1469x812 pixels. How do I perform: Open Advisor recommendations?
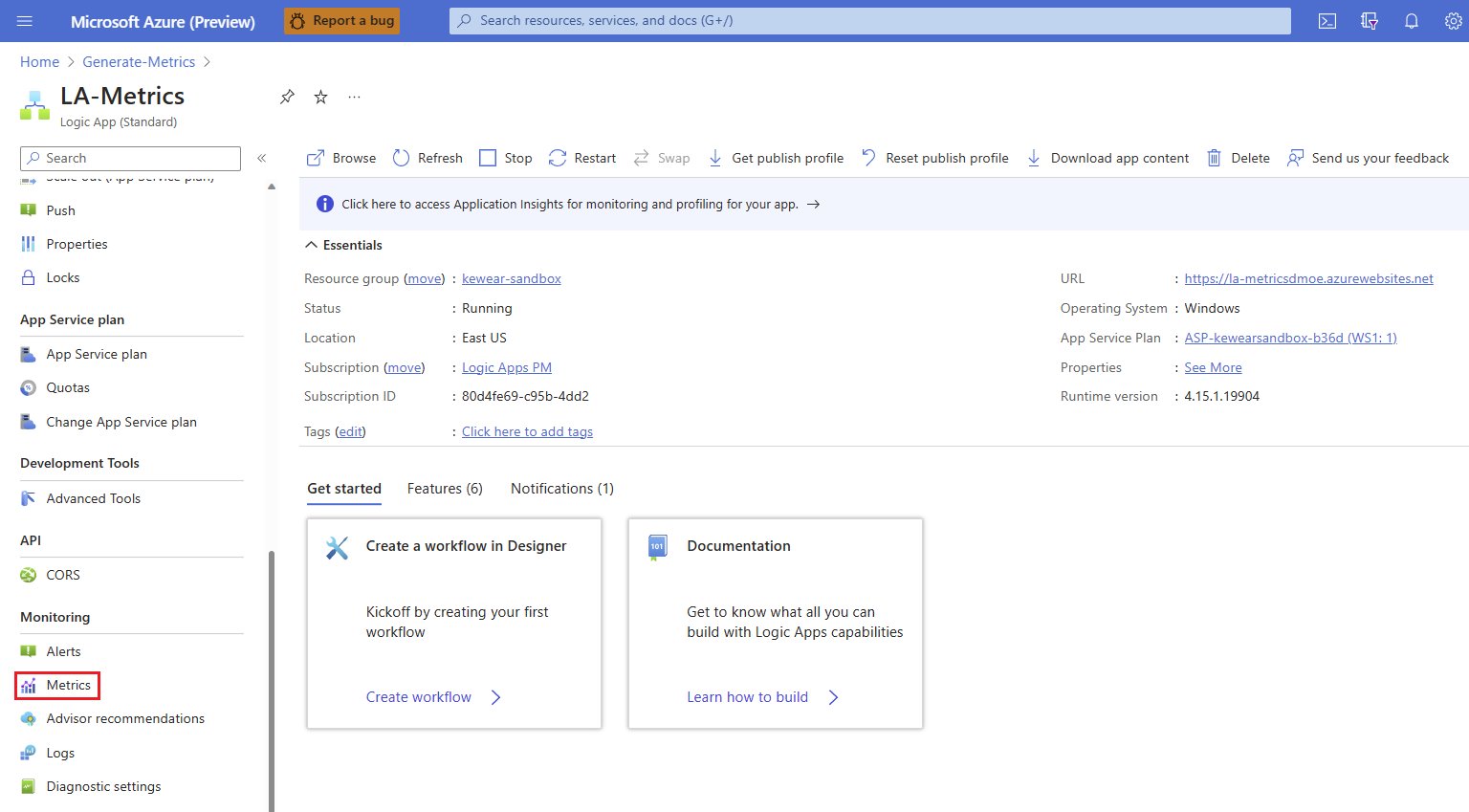click(x=125, y=718)
